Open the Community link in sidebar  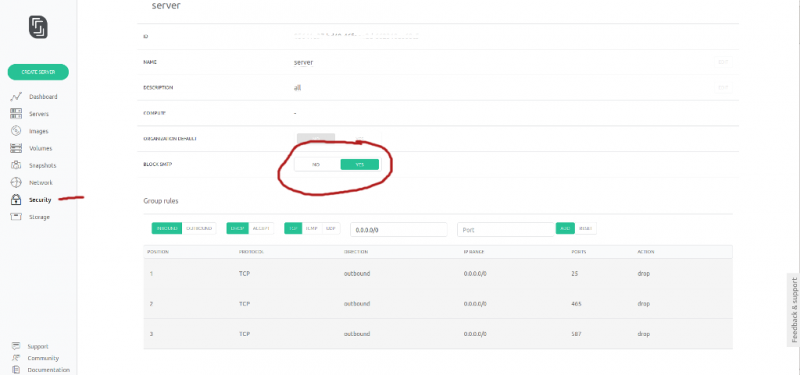[x=43, y=358]
